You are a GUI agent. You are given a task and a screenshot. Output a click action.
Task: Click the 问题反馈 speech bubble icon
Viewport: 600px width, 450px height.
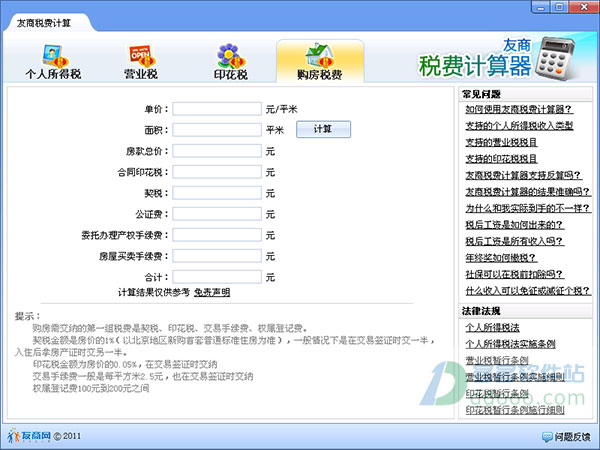547,437
